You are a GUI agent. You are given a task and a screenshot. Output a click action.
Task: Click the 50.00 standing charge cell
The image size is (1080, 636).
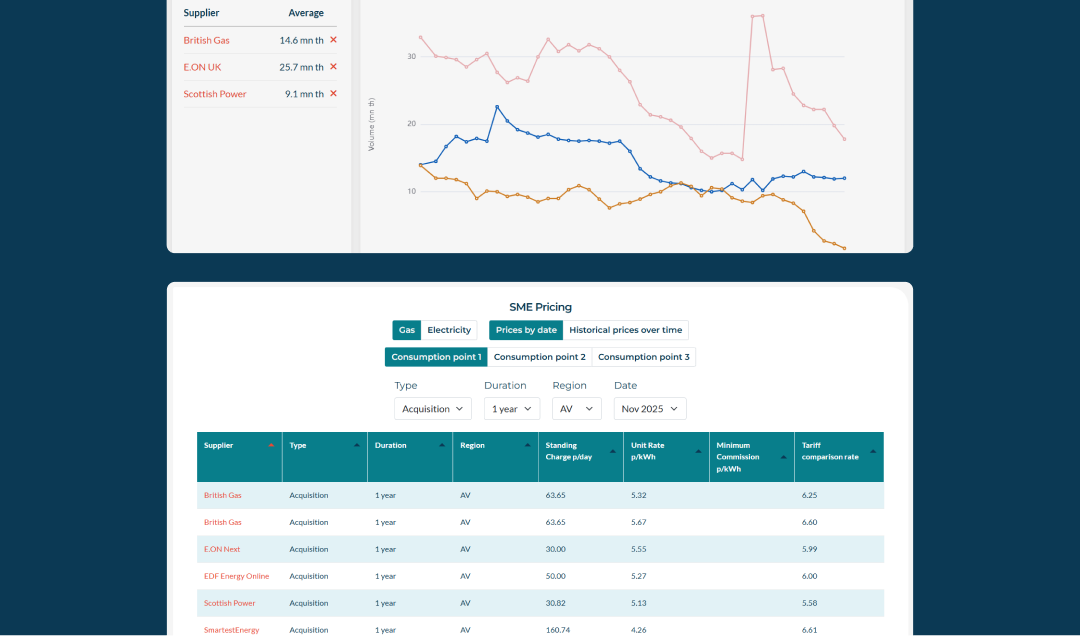click(555, 576)
